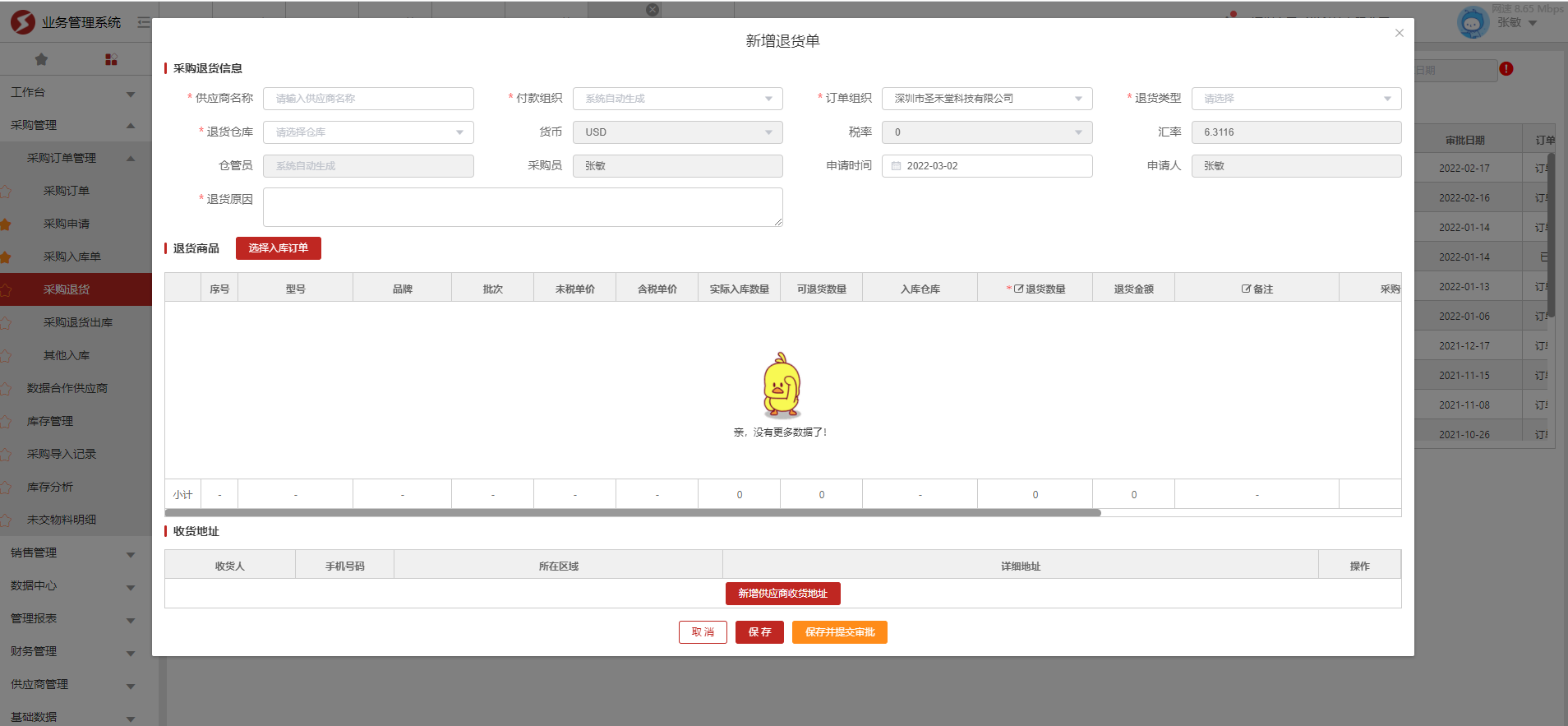Toggle favorite star next to 采购申请

pos(6,224)
